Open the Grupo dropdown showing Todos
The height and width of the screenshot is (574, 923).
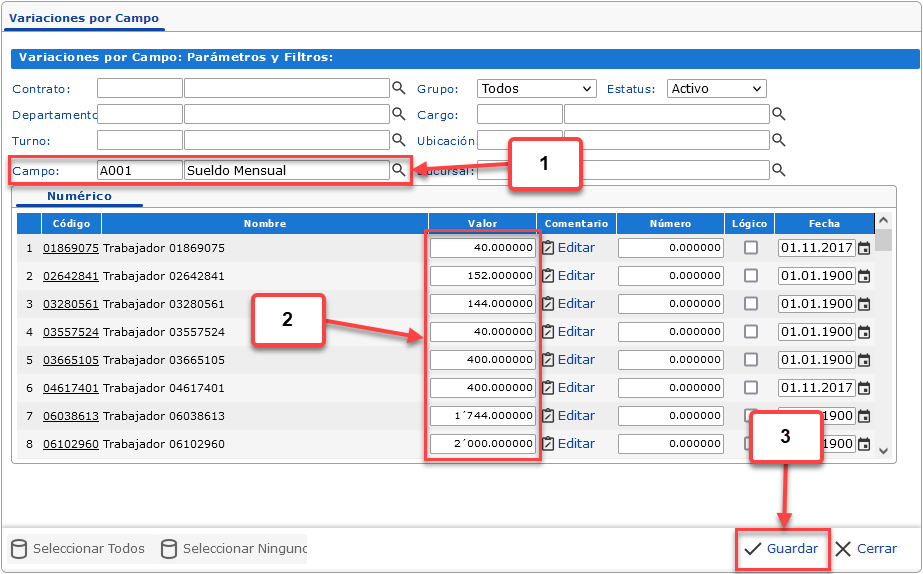click(536, 89)
